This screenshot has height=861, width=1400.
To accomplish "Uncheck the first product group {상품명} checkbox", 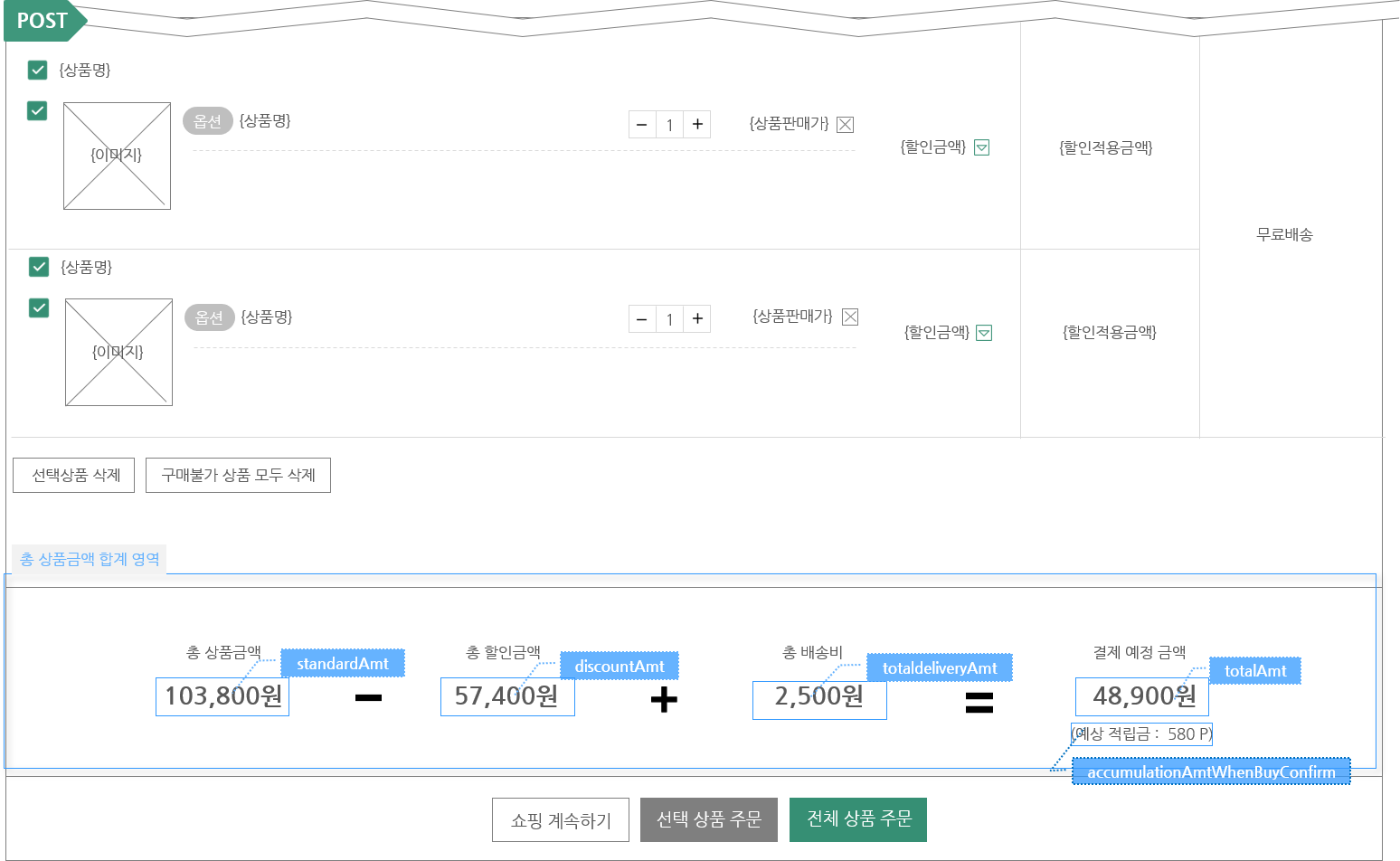I will tap(37, 70).
